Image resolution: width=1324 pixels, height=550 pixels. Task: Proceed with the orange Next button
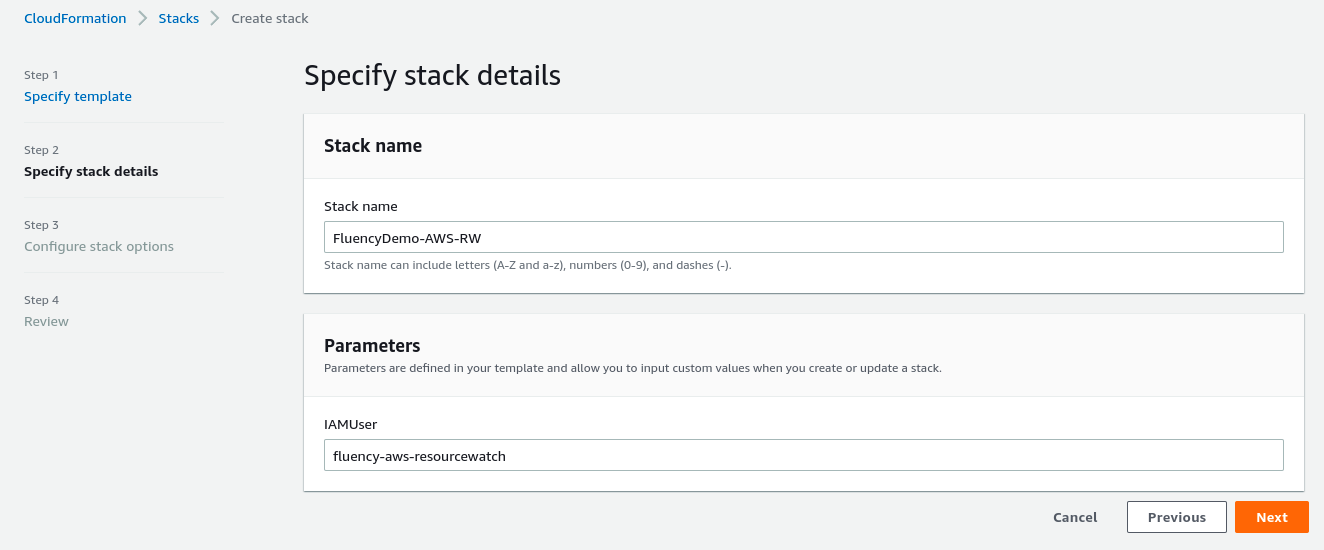pyautogui.click(x=1272, y=517)
